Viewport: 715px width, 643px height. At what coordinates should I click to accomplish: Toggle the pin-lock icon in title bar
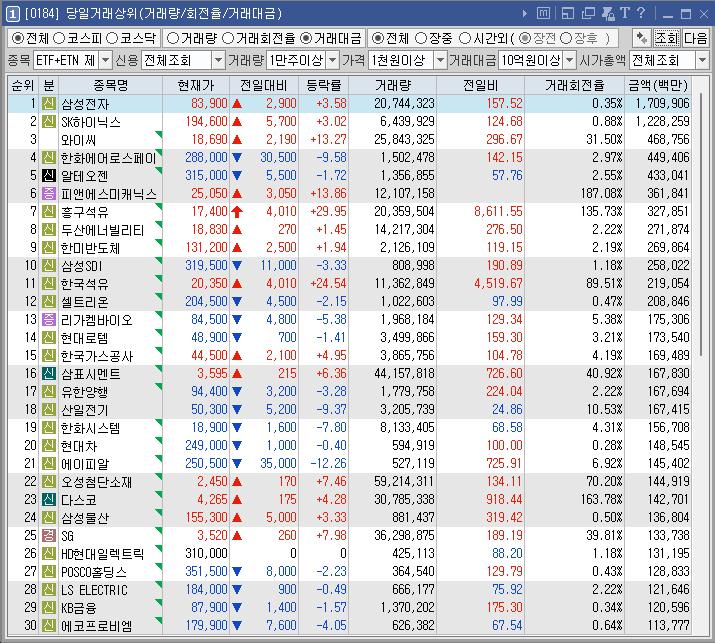[x=608, y=14]
